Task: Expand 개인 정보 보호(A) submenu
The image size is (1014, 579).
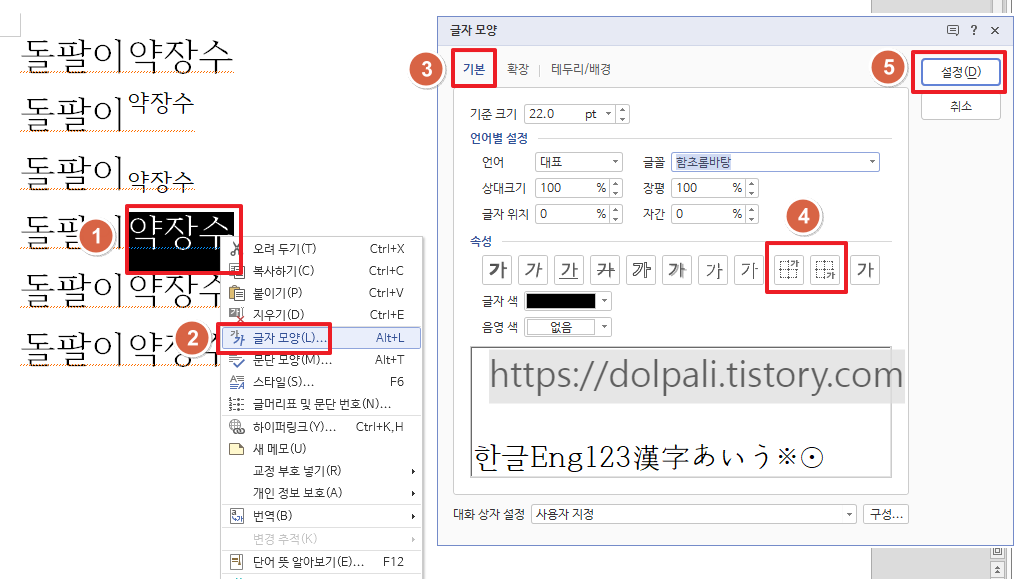Action: 321,493
